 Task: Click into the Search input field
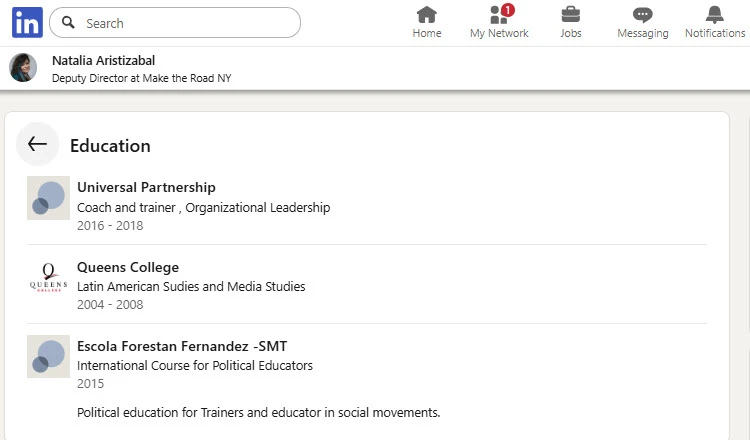coord(175,22)
